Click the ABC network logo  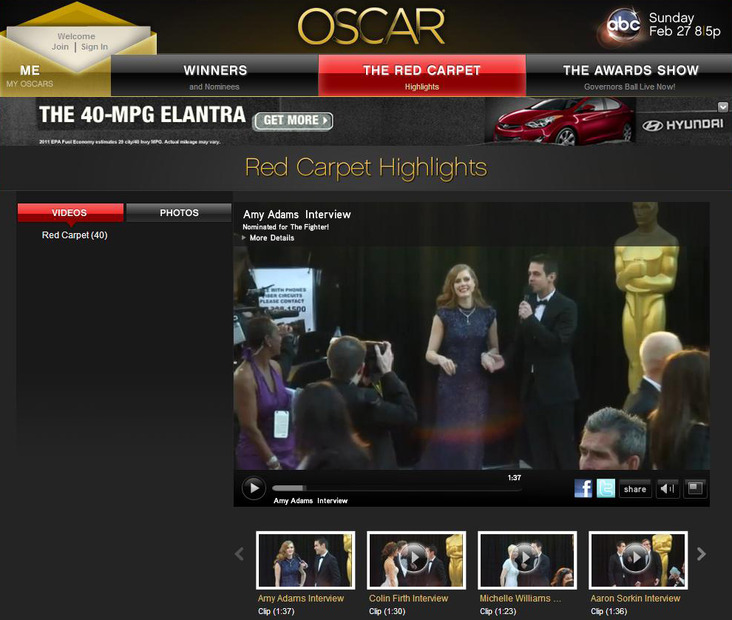[622, 24]
